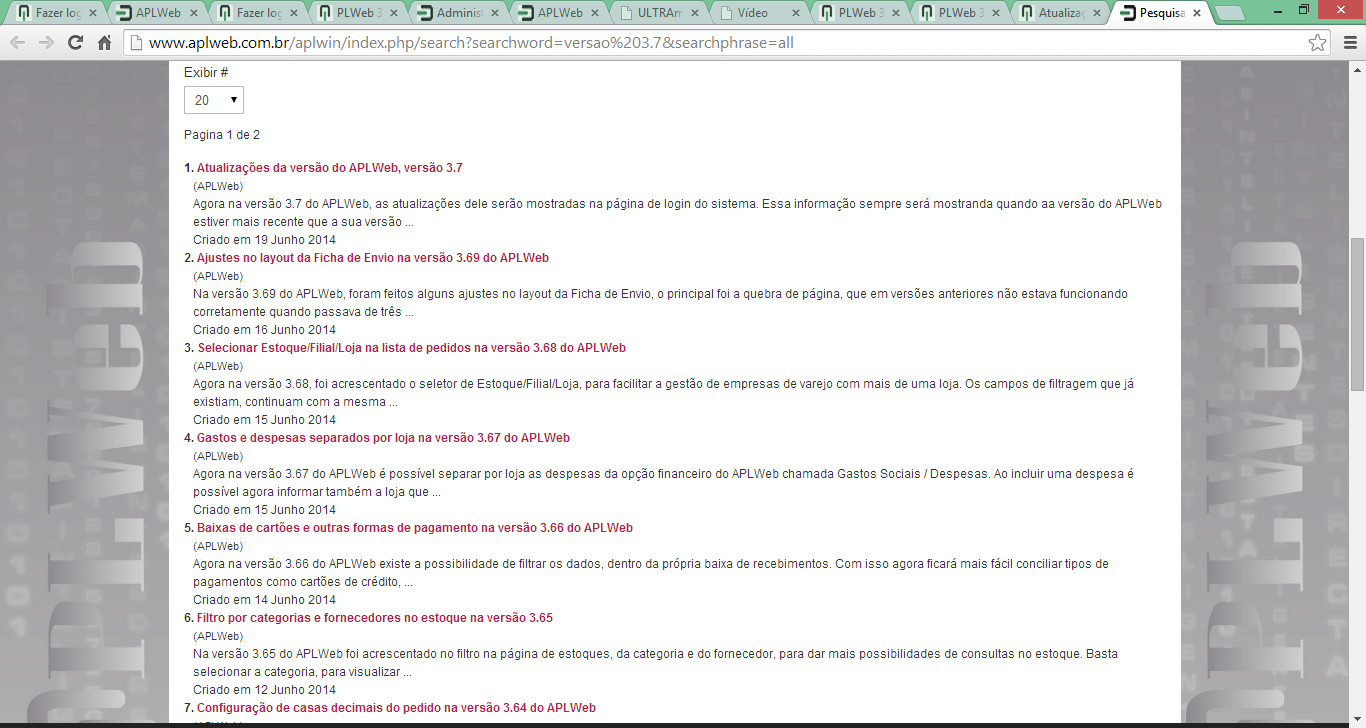Open the browser home page icon
Screen dimensions: 1366x728
[104, 43]
